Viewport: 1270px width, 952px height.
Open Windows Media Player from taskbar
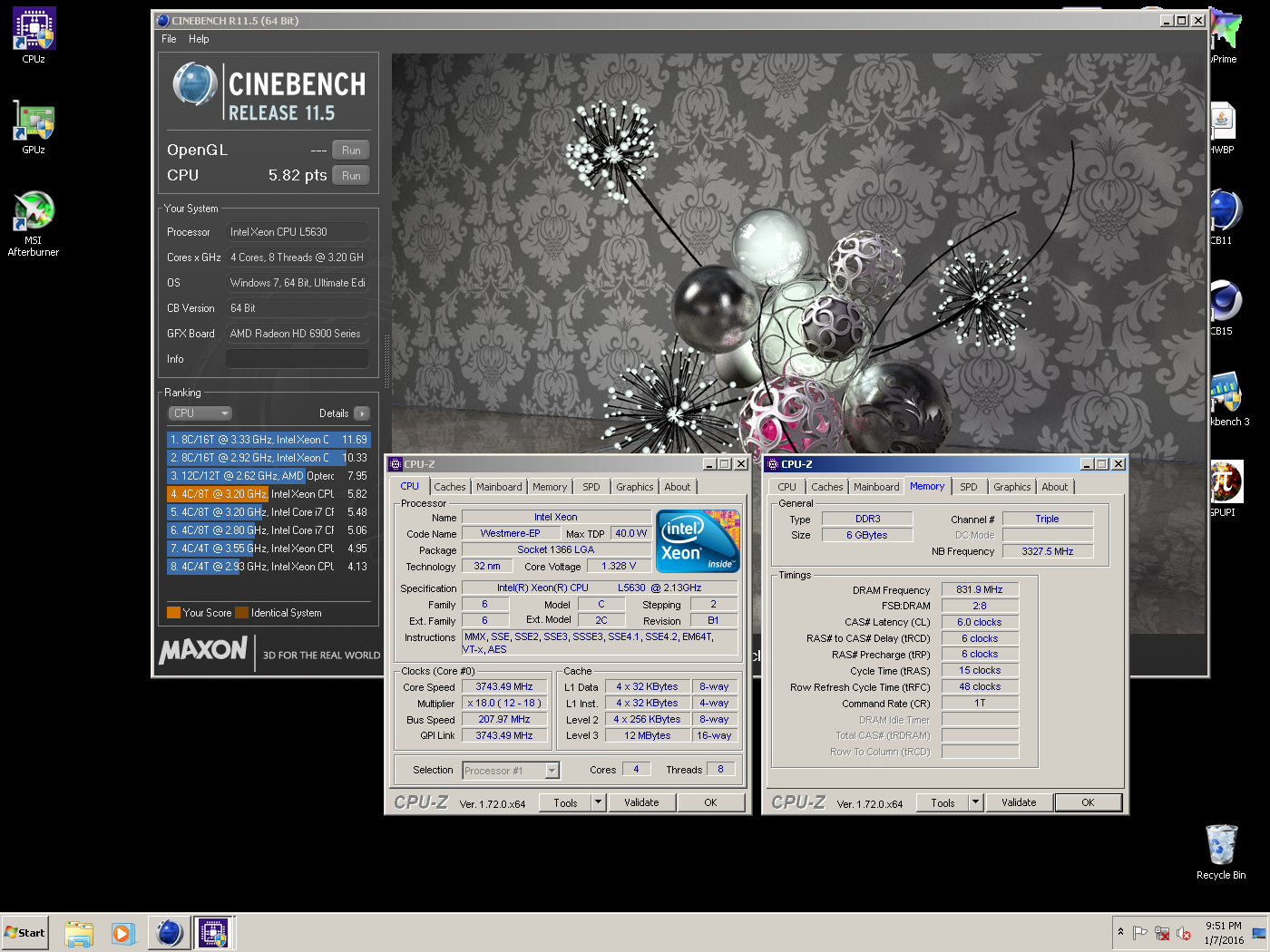point(123,933)
